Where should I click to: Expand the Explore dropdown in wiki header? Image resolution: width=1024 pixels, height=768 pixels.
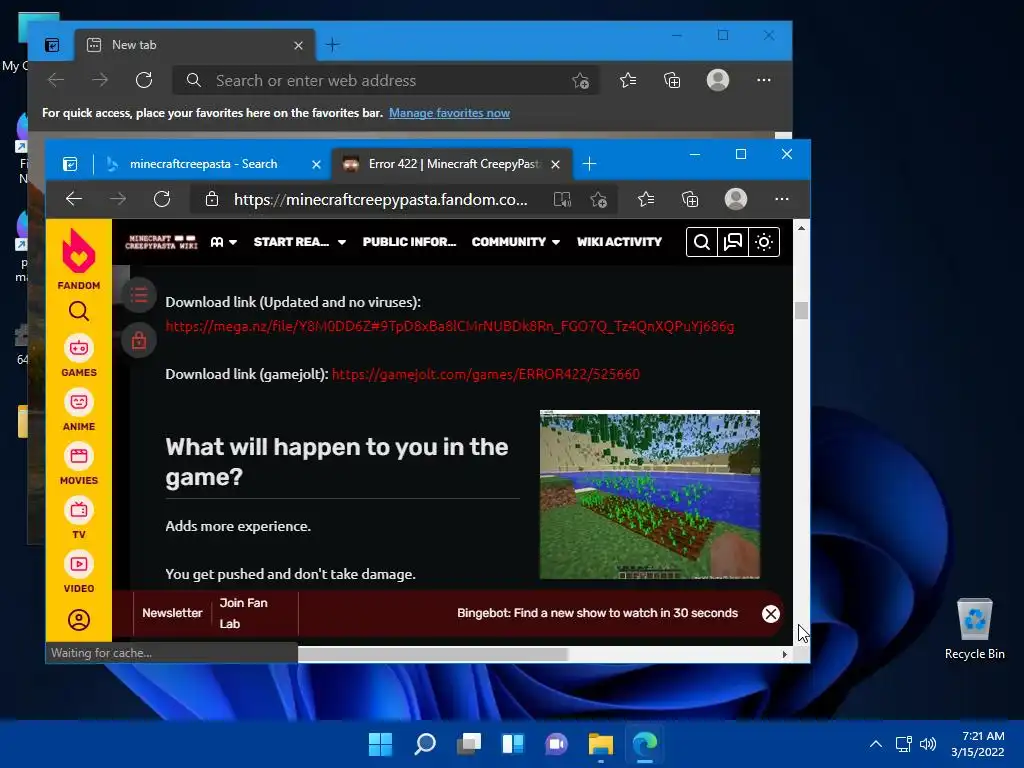click(x=223, y=242)
